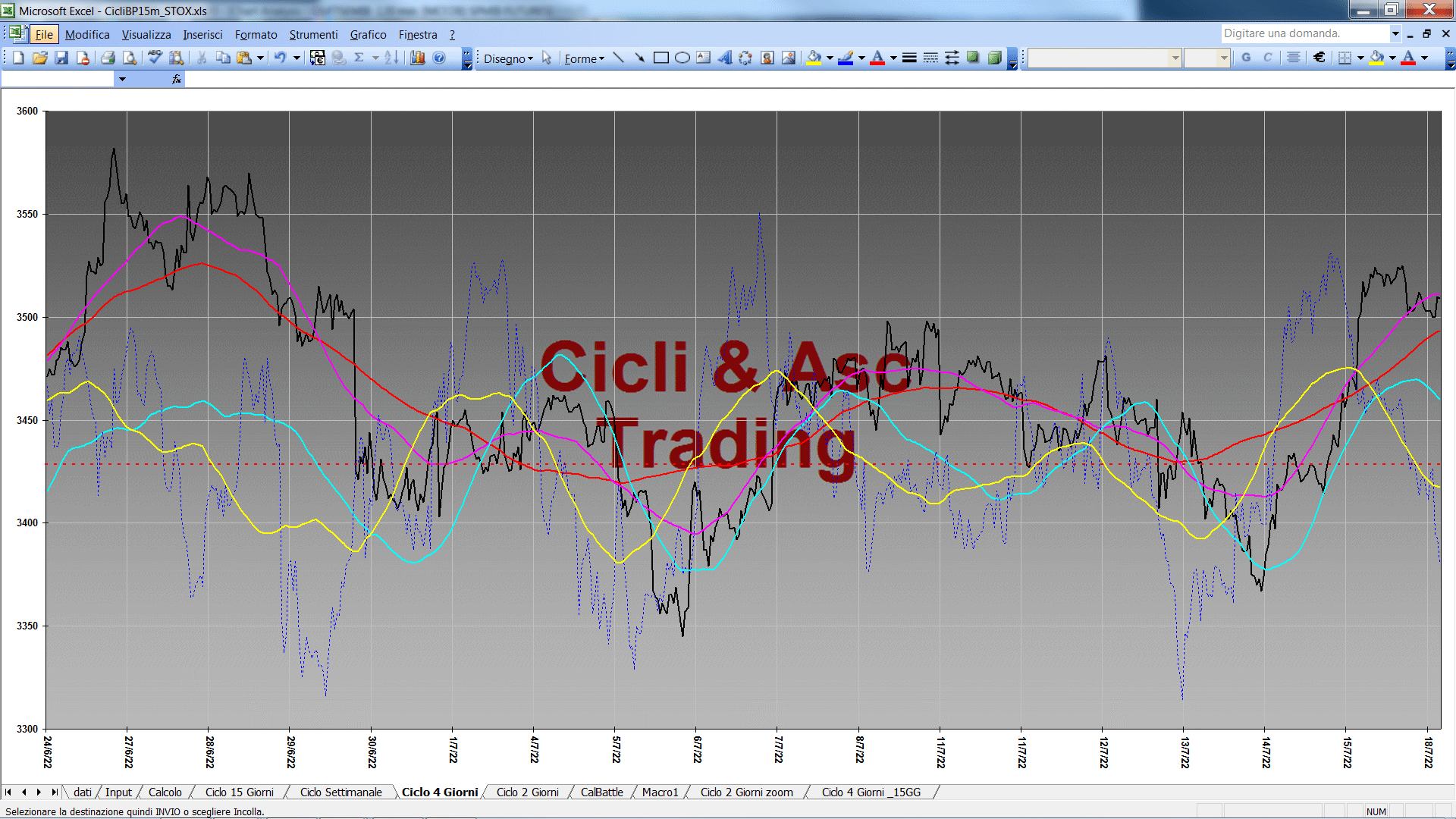Click the 3-D Style icon
1456x819 pixels.
click(994, 58)
